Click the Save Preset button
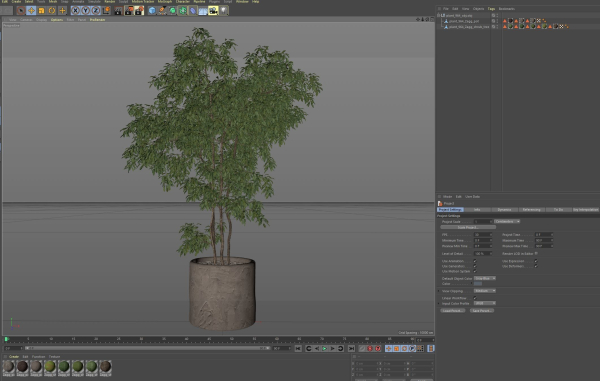Image resolution: width=600 pixels, height=381 pixels. [x=482, y=311]
